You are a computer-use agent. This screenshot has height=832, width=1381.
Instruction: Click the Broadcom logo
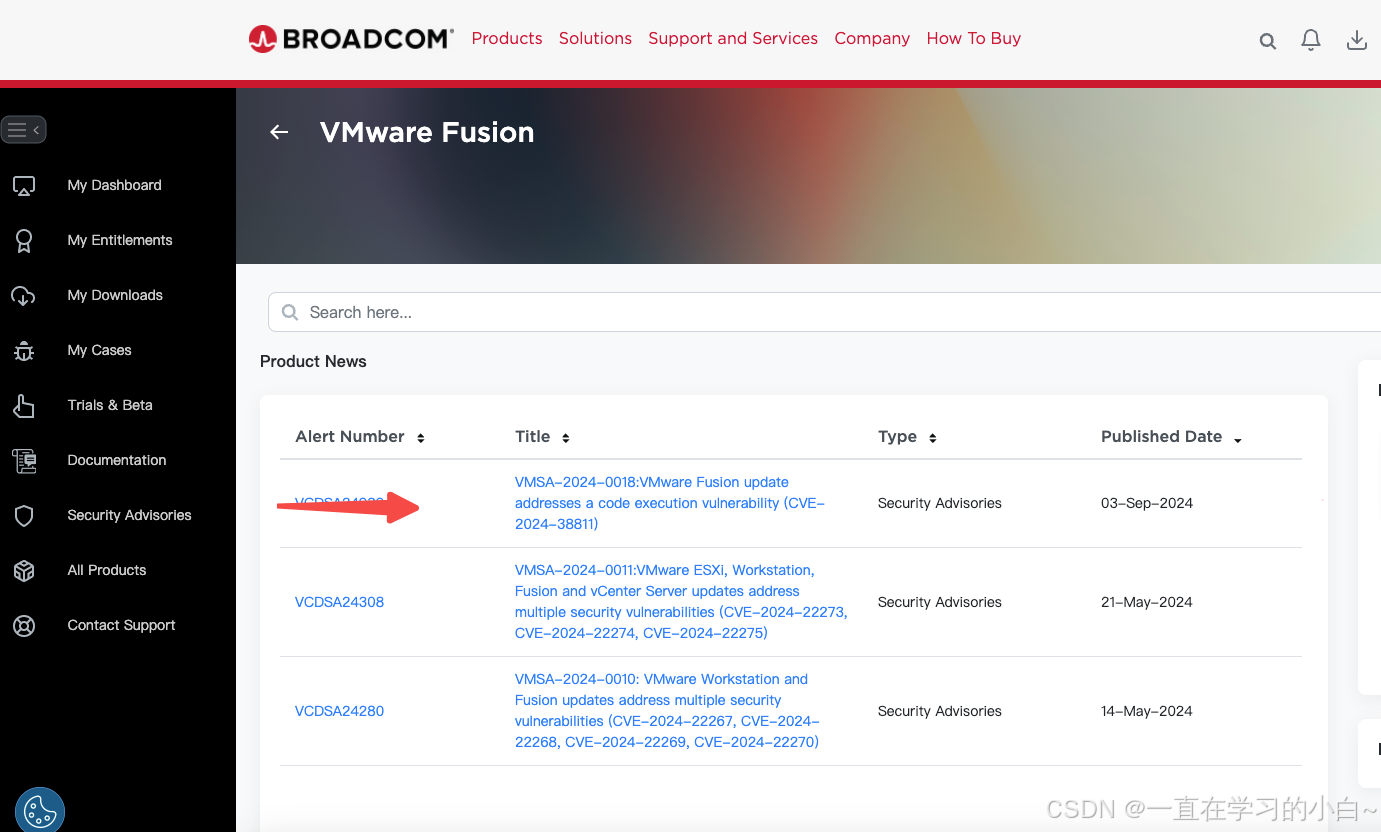(x=351, y=39)
